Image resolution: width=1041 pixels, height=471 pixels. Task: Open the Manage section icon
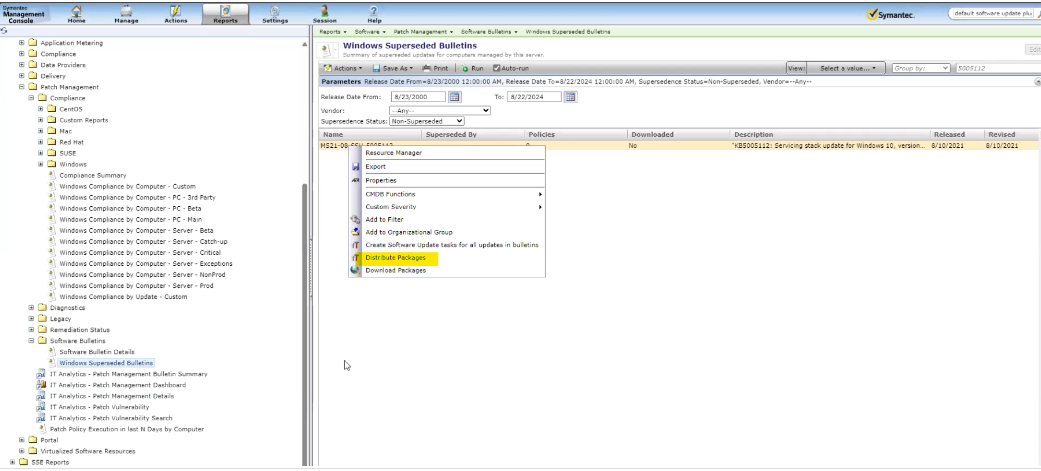pos(126,11)
